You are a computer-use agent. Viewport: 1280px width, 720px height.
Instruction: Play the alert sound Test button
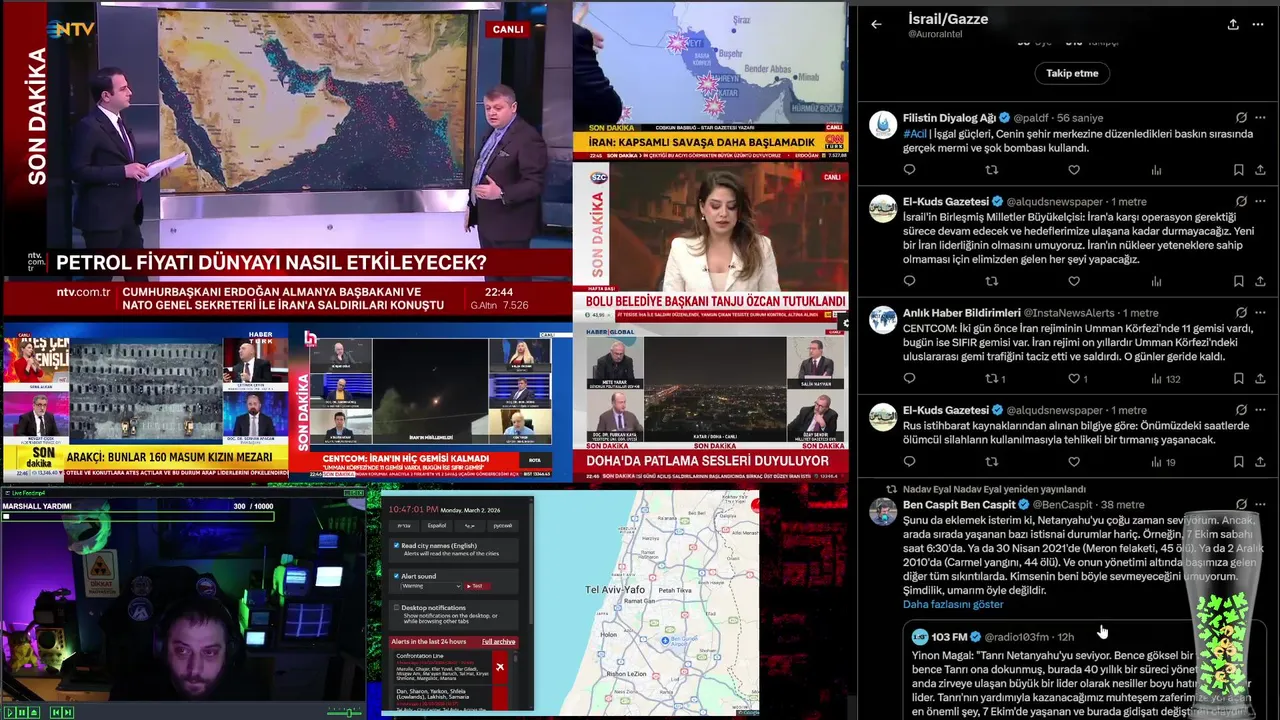tap(478, 586)
